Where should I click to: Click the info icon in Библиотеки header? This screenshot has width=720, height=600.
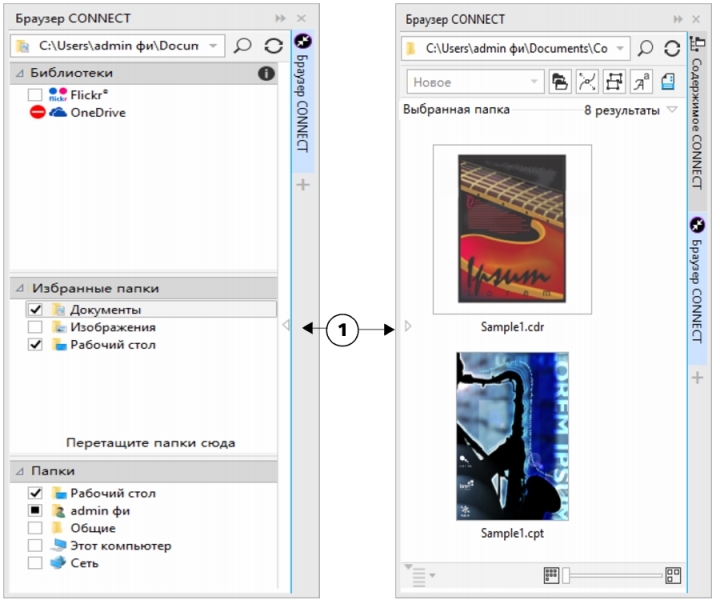[266, 73]
